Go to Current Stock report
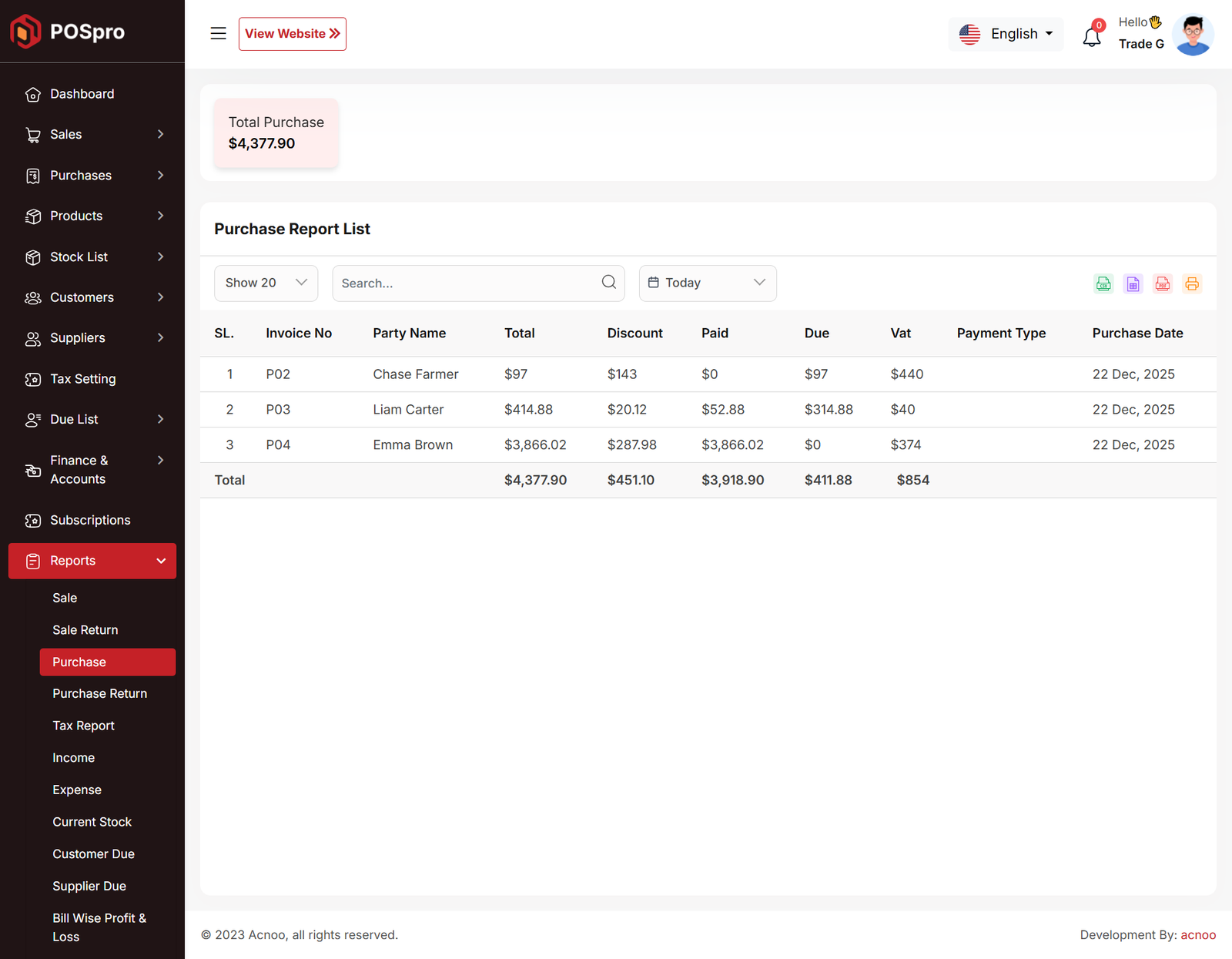The width and height of the screenshot is (1232, 959). pos(92,822)
